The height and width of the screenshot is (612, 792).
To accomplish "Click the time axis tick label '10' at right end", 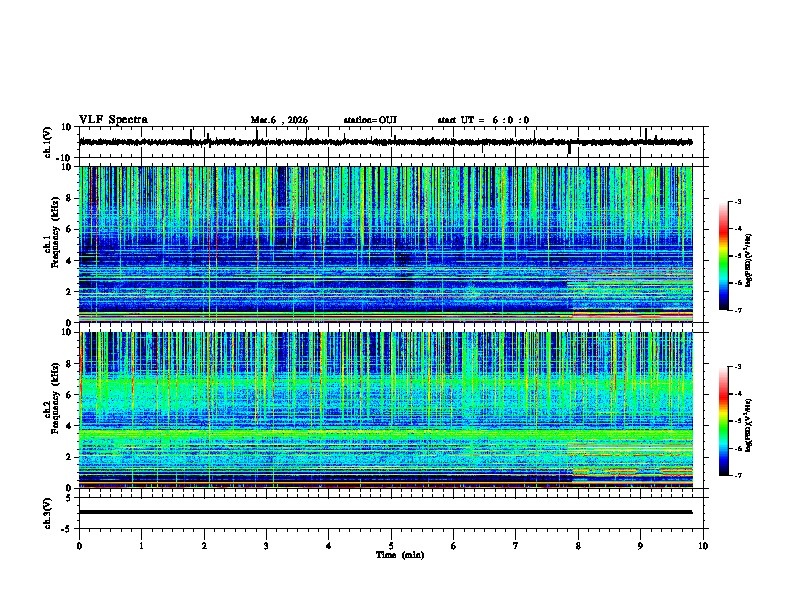I will 703,546.
